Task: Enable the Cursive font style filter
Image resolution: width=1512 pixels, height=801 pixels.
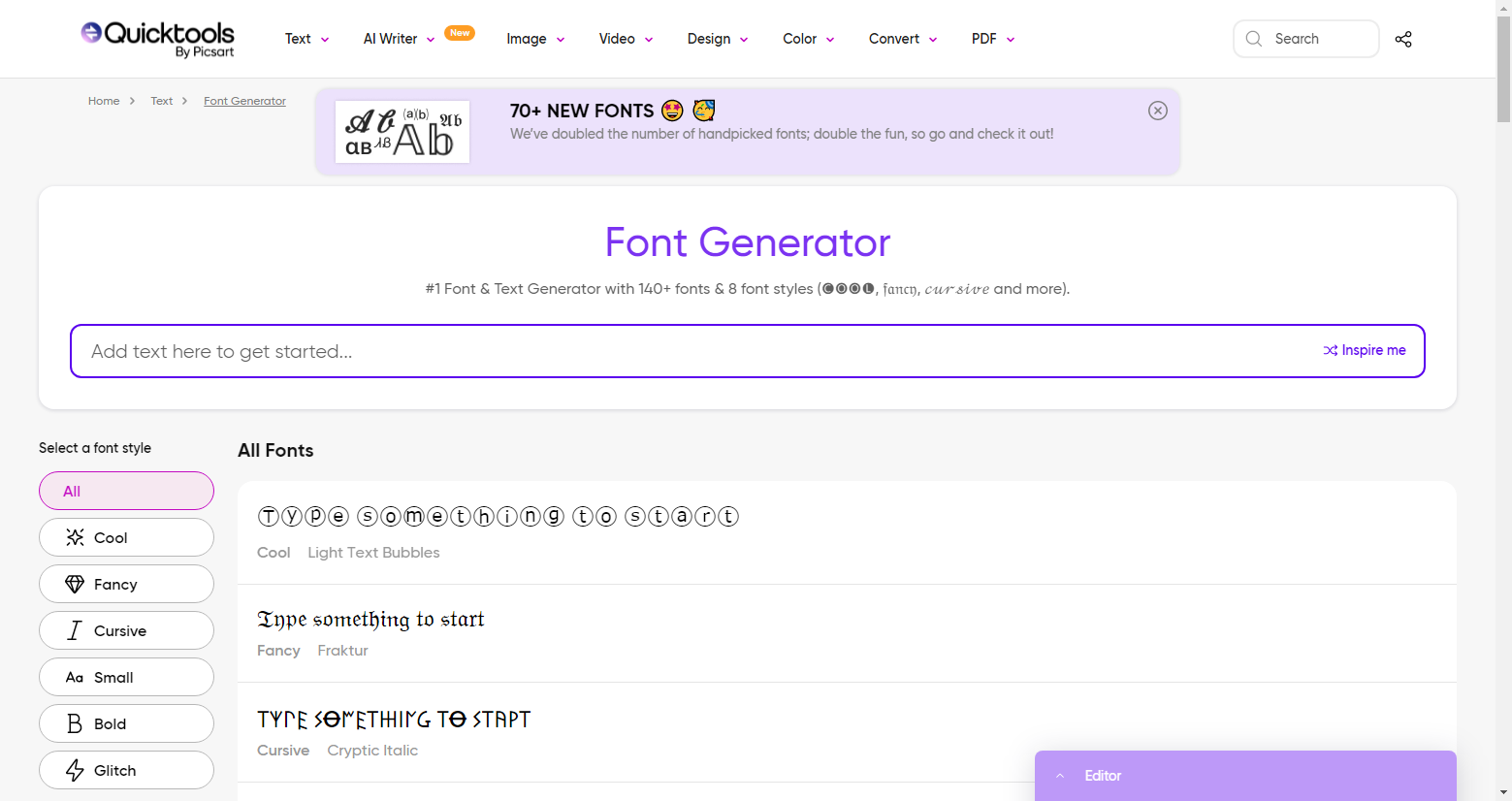Action: (126, 630)
